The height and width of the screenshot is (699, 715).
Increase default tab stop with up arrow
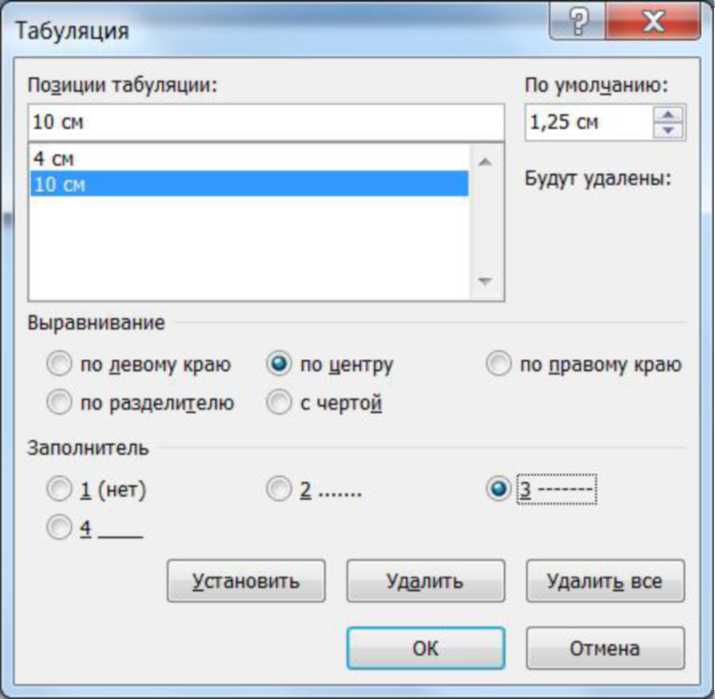pyautogui.click(x=668, y=115)
